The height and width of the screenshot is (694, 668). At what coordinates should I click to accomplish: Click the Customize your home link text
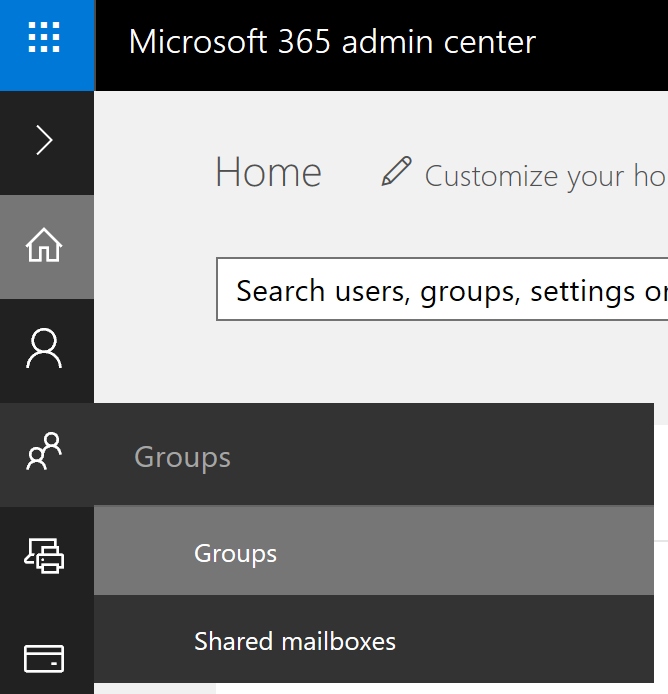(x=545, y=176)
